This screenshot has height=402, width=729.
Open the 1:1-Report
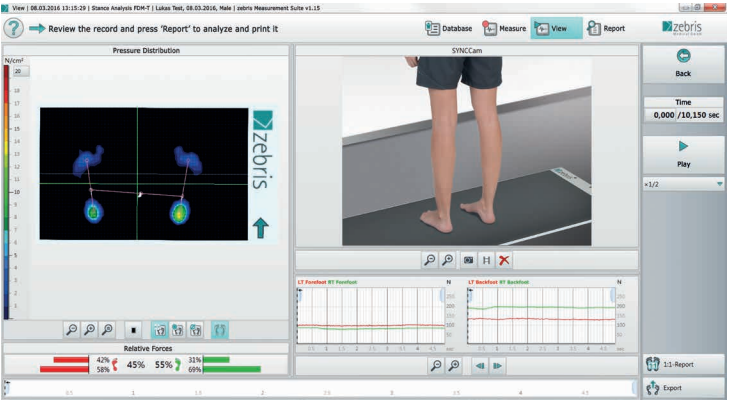point(683,364)
